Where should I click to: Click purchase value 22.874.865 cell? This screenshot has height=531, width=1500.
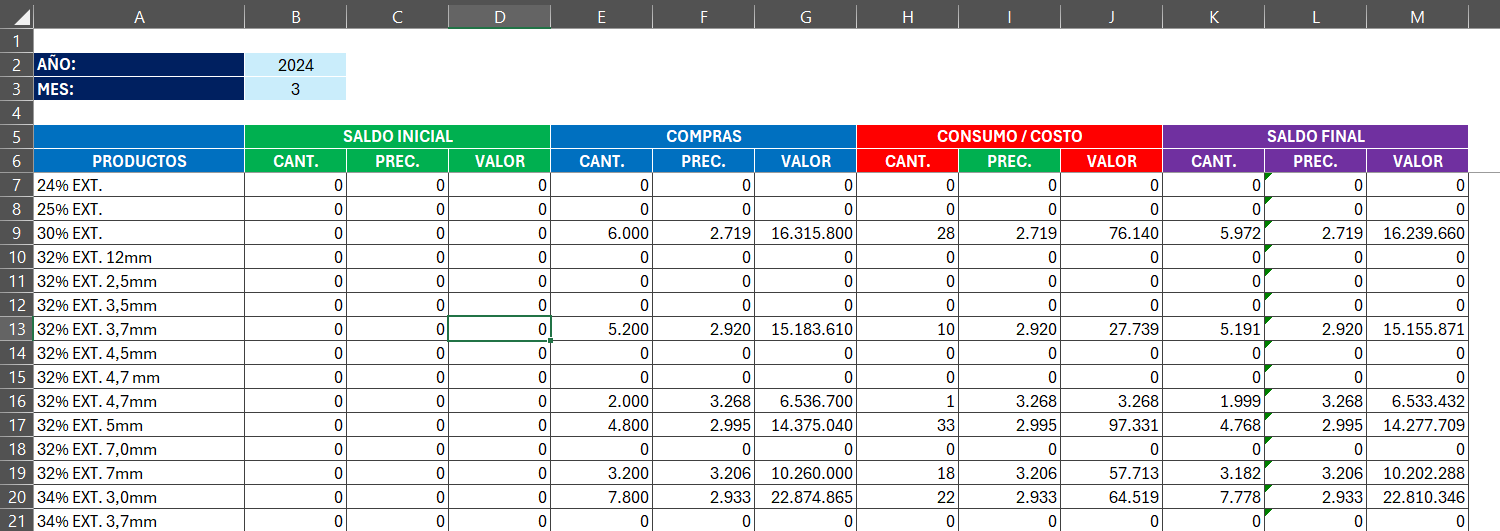pyautogui.click(x=805, y=497)
